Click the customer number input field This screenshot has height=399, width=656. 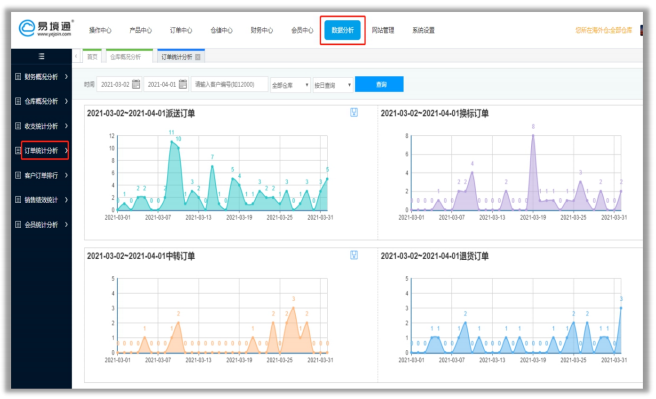(230, 84)
